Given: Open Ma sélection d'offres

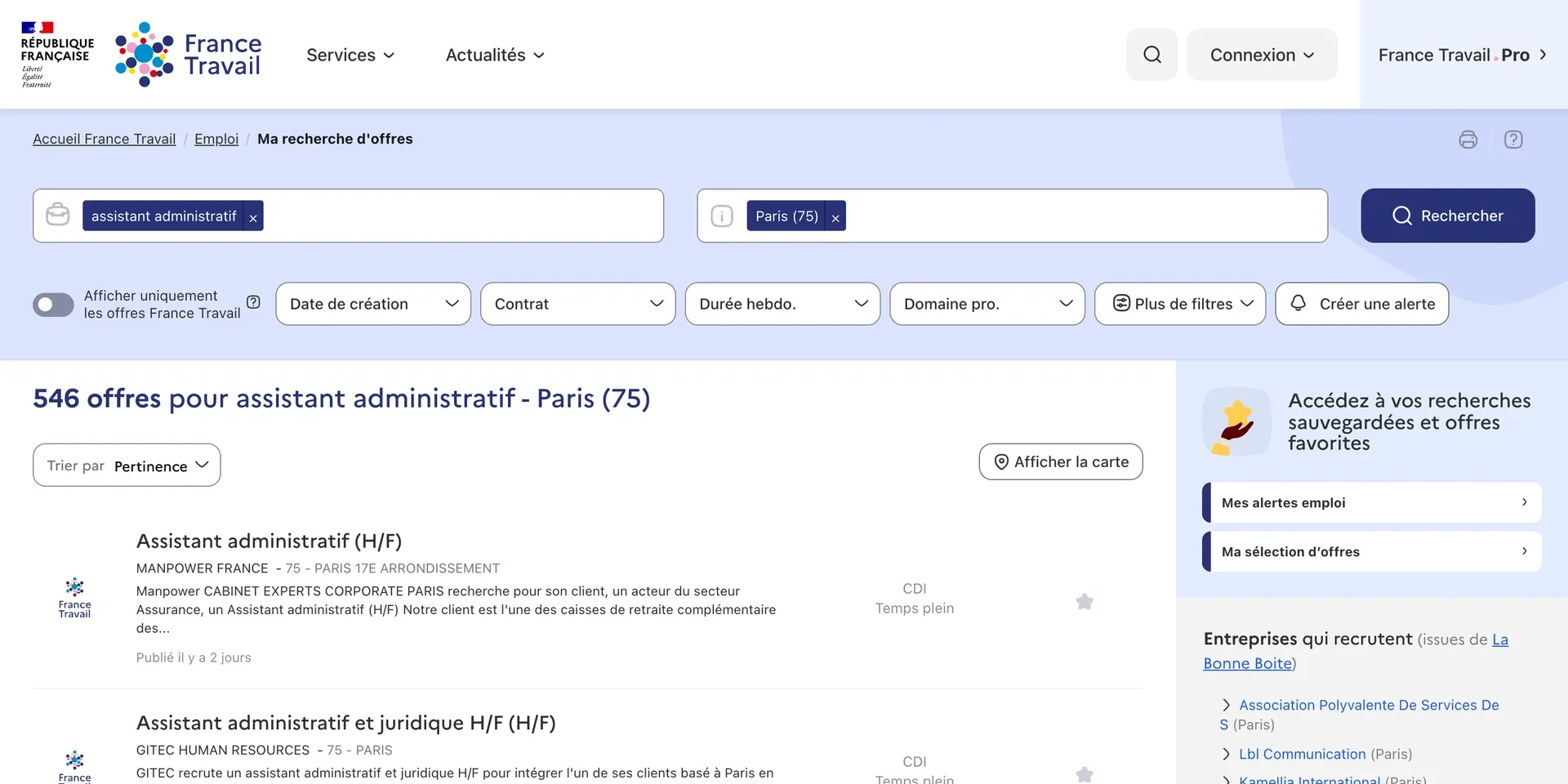Looking at the screenshot, I should (x=1372, y=552).
